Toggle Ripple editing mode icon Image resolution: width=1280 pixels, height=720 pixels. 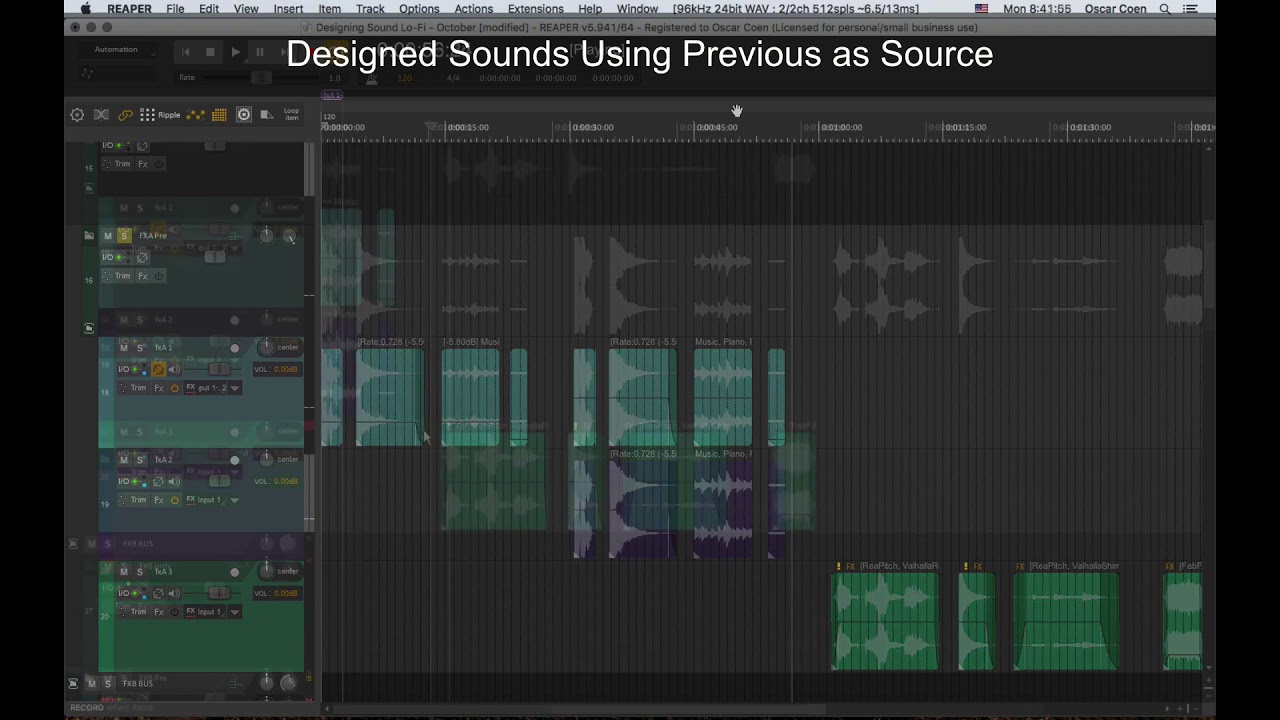[160, 115]
